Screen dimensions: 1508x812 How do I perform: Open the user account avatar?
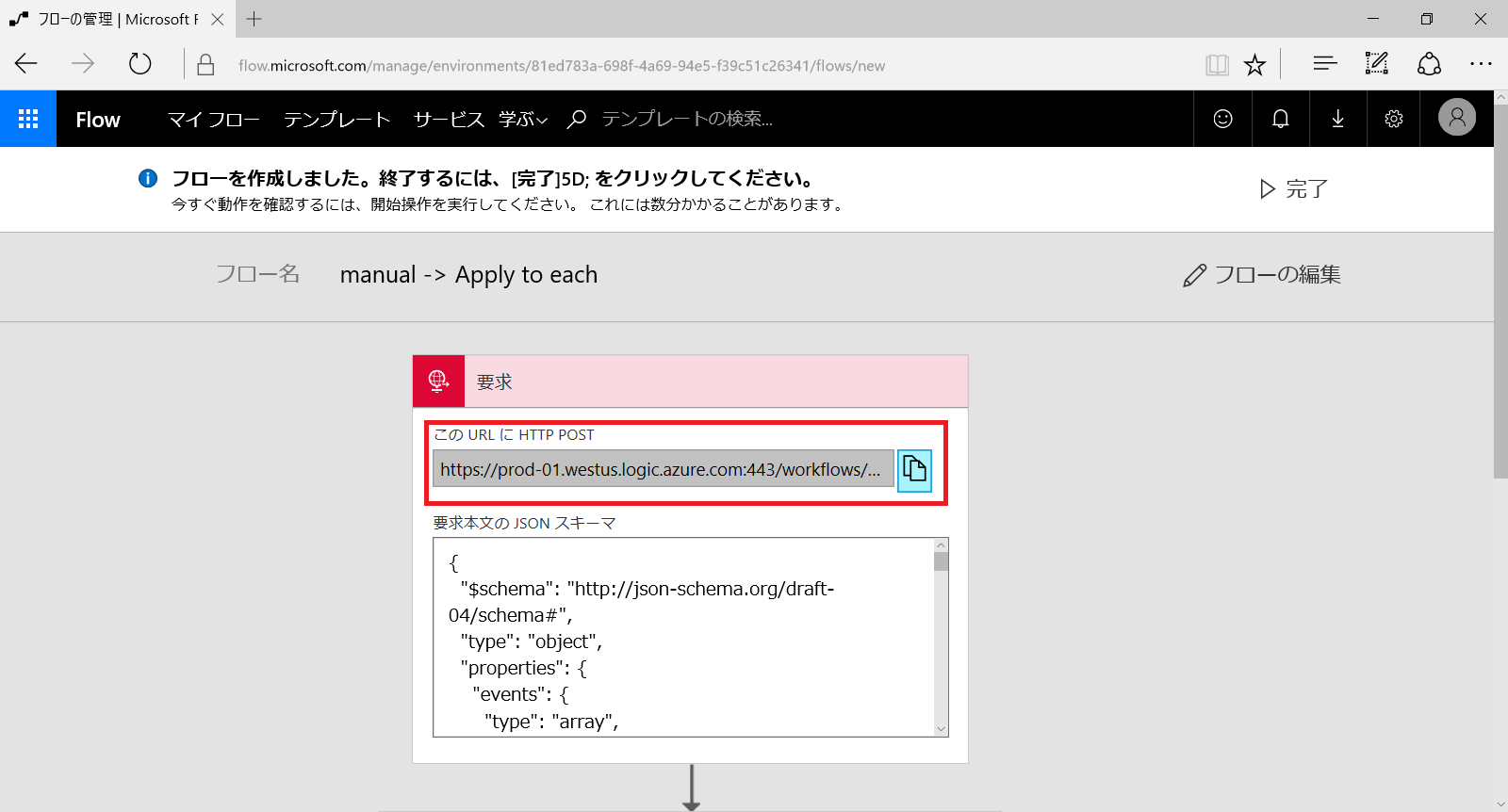pyautogui.click(x=1457, y=118)
